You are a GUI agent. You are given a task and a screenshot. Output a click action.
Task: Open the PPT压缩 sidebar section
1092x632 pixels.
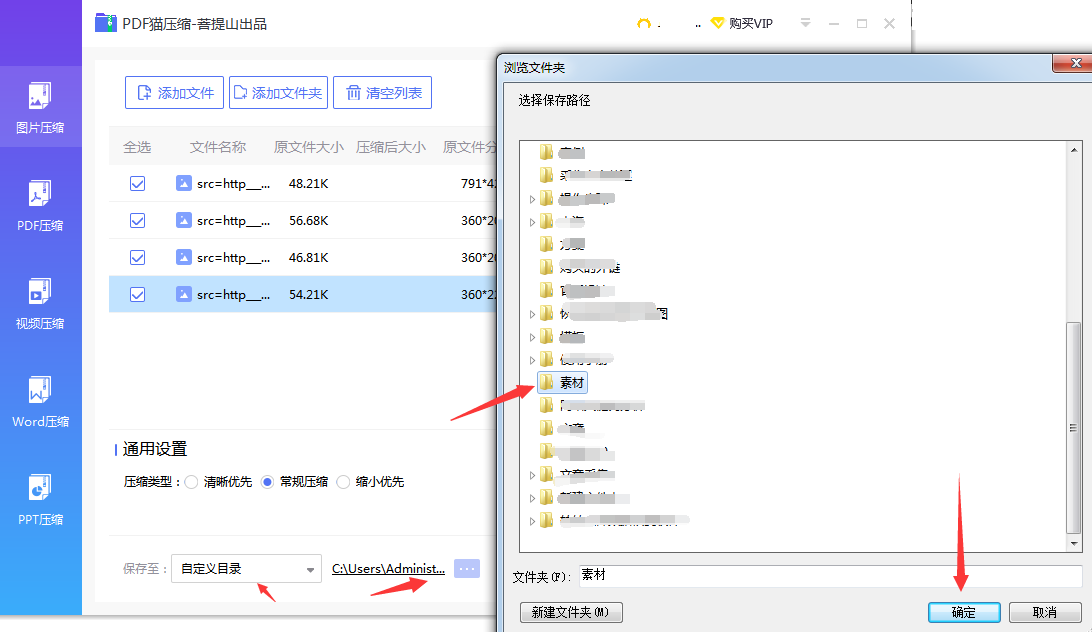pos(40,500)
